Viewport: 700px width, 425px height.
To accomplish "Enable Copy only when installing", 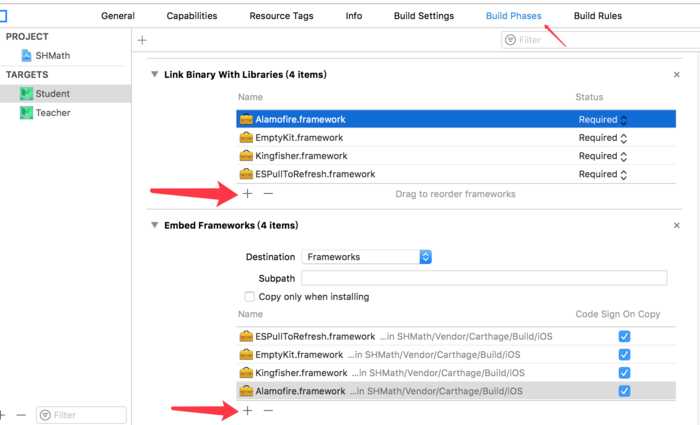I will pos(250,296).
